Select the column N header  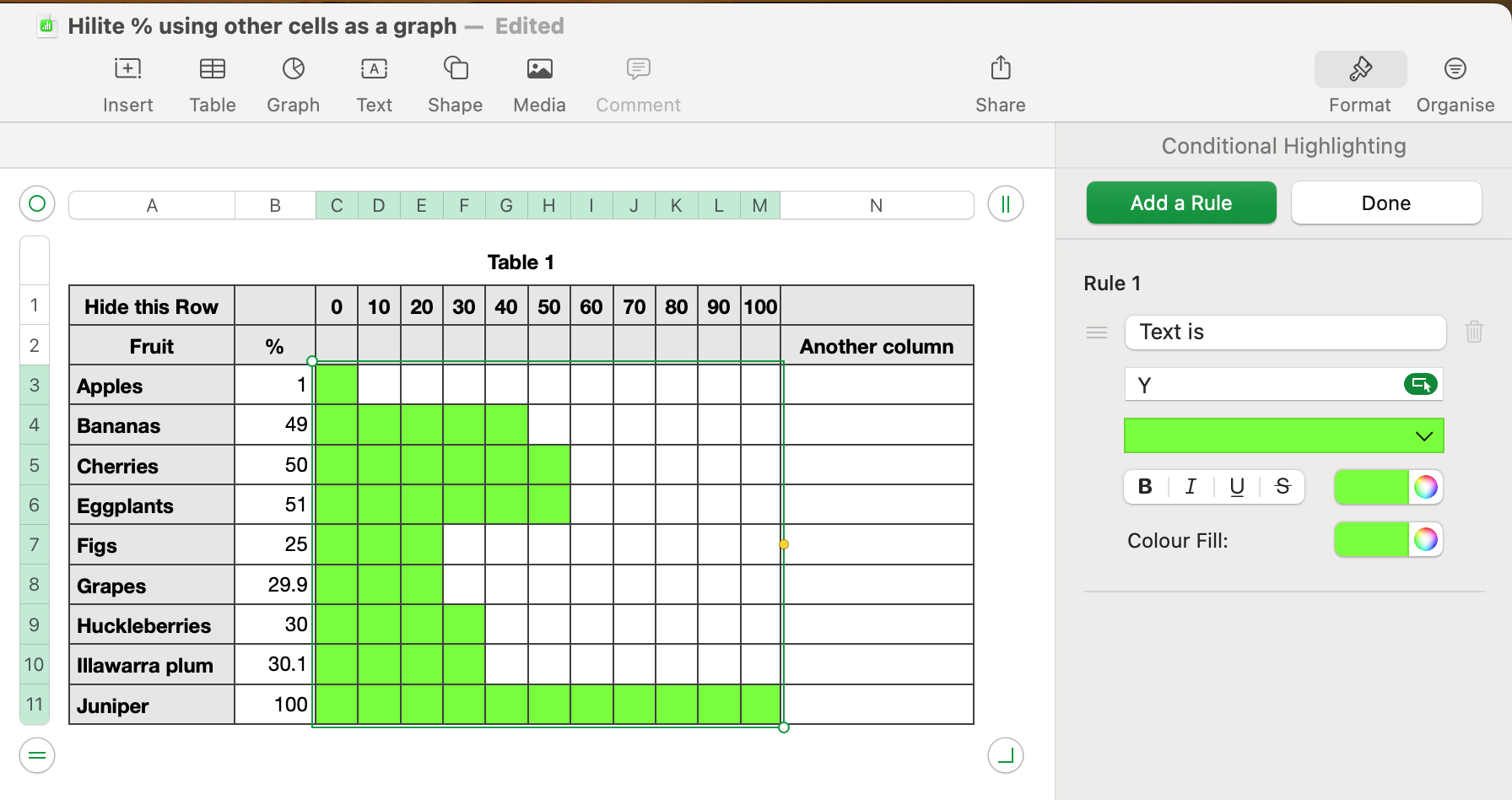[876, 206]
